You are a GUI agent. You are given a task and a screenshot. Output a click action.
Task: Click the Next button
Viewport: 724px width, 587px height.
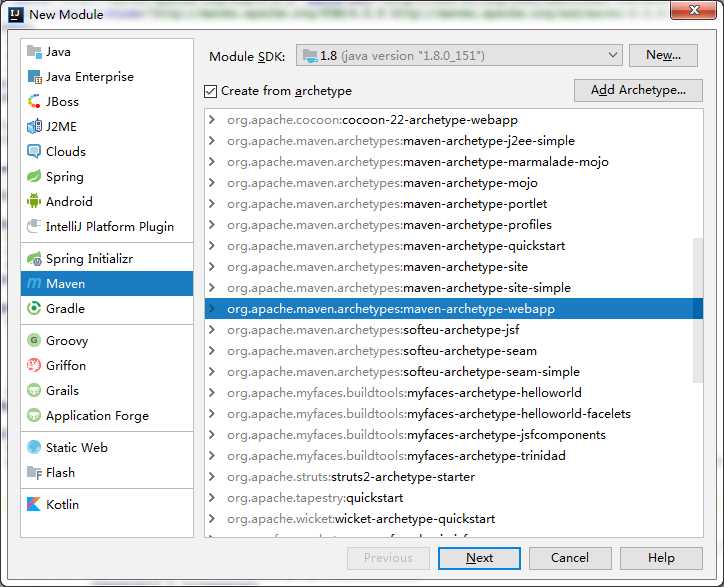pos(479,558)
